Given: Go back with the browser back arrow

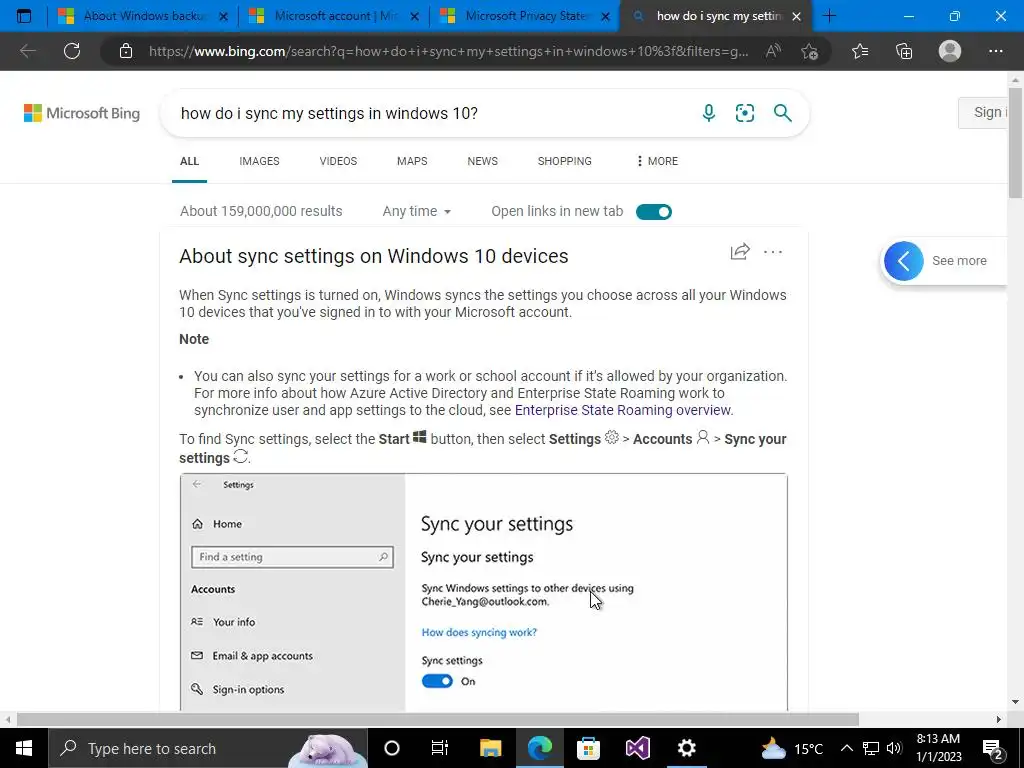Looking at the screenshot, I should (x=27, y=51).
